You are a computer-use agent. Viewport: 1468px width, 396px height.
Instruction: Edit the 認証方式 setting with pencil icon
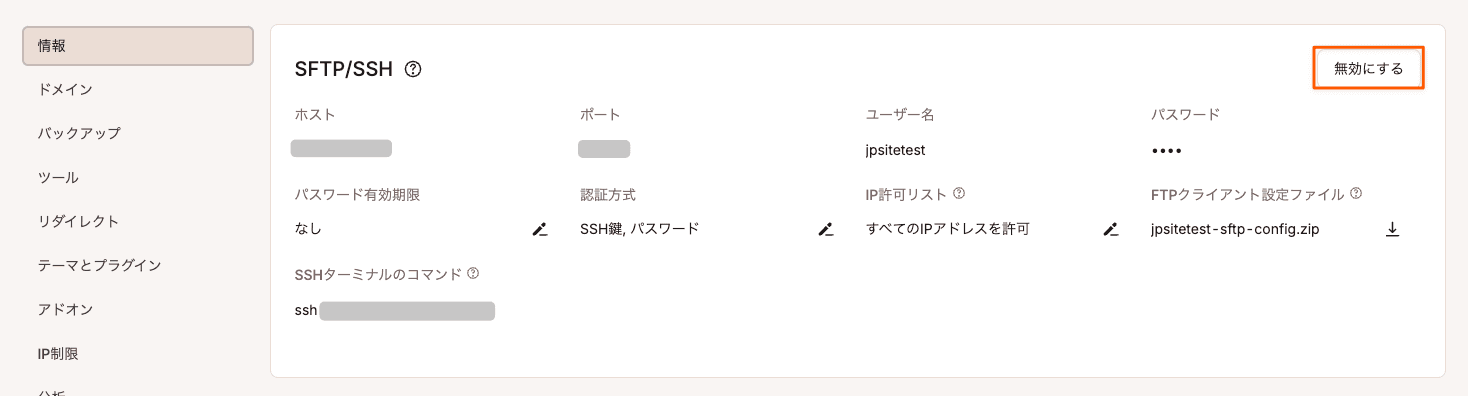(825, 229)
